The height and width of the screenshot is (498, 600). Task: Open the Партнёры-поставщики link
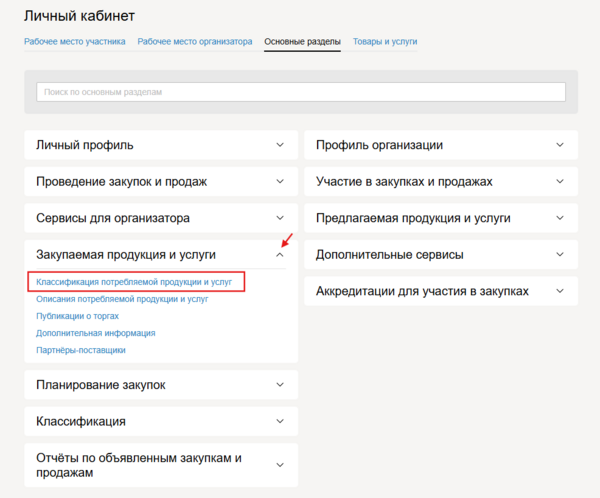pos(81,350)
